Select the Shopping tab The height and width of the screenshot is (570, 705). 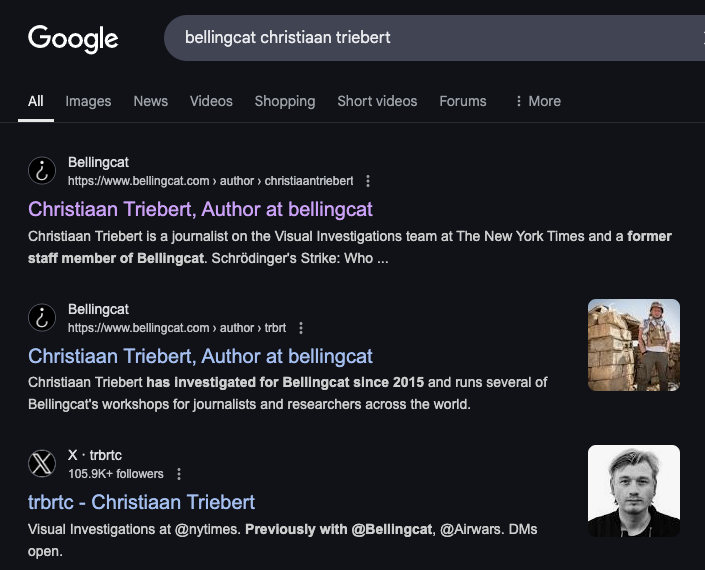(285, 101)
